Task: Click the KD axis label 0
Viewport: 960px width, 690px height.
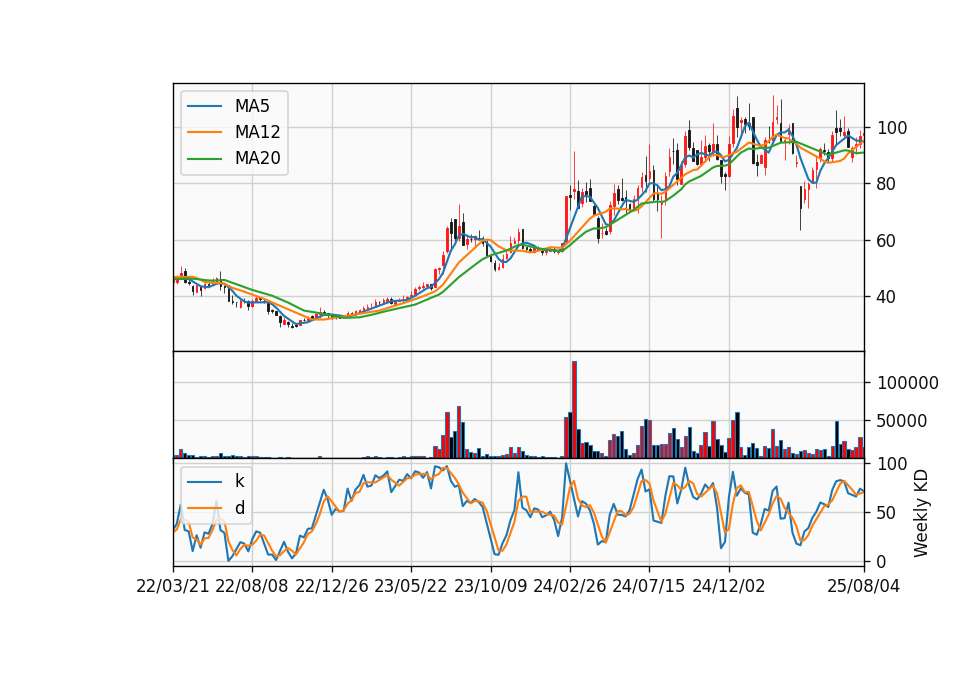Action: (x=882, y=561)
